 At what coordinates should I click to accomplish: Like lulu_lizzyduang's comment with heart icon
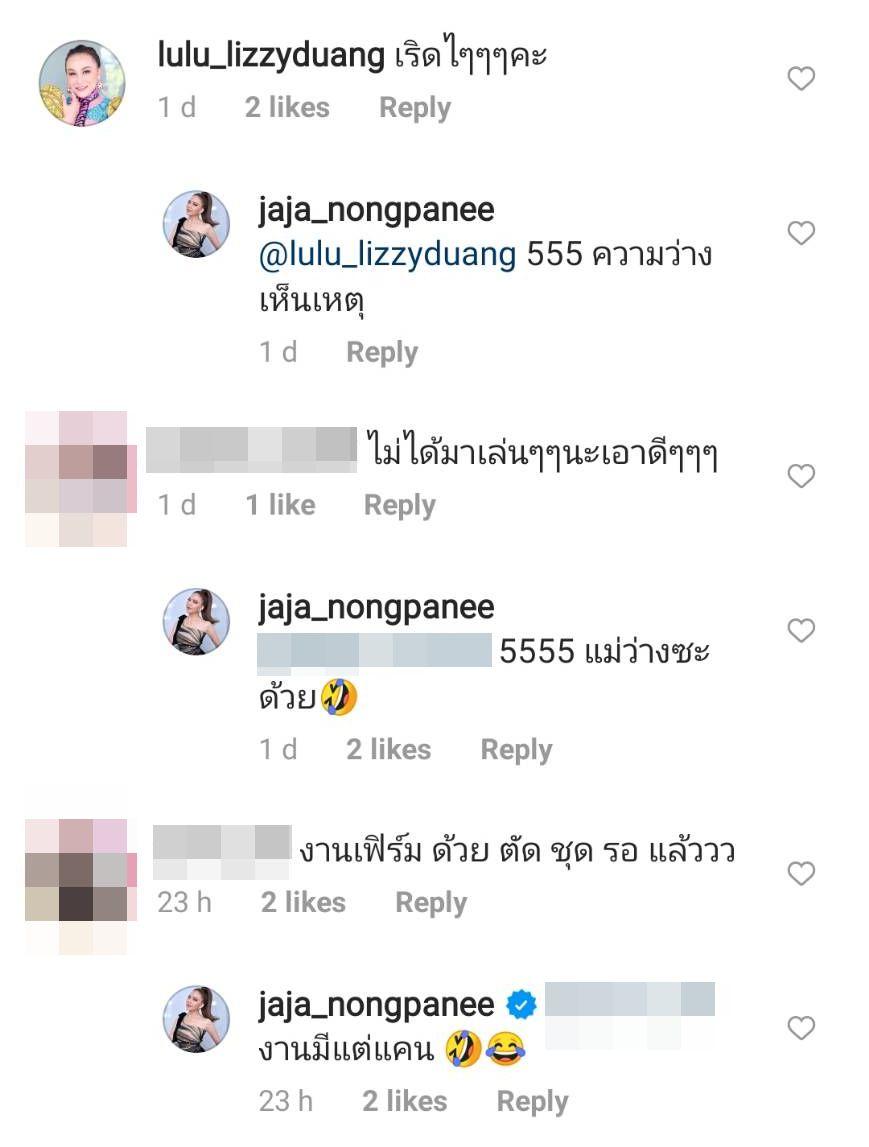coord(801,78)
